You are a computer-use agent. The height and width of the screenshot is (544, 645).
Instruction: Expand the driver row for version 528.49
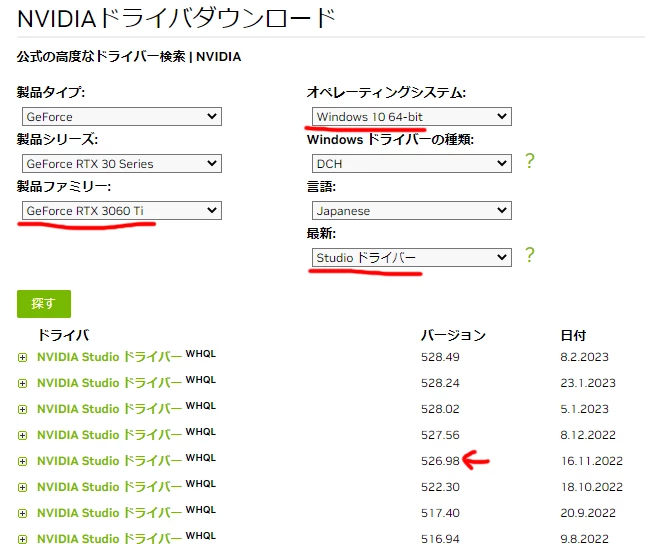(23, 358)
